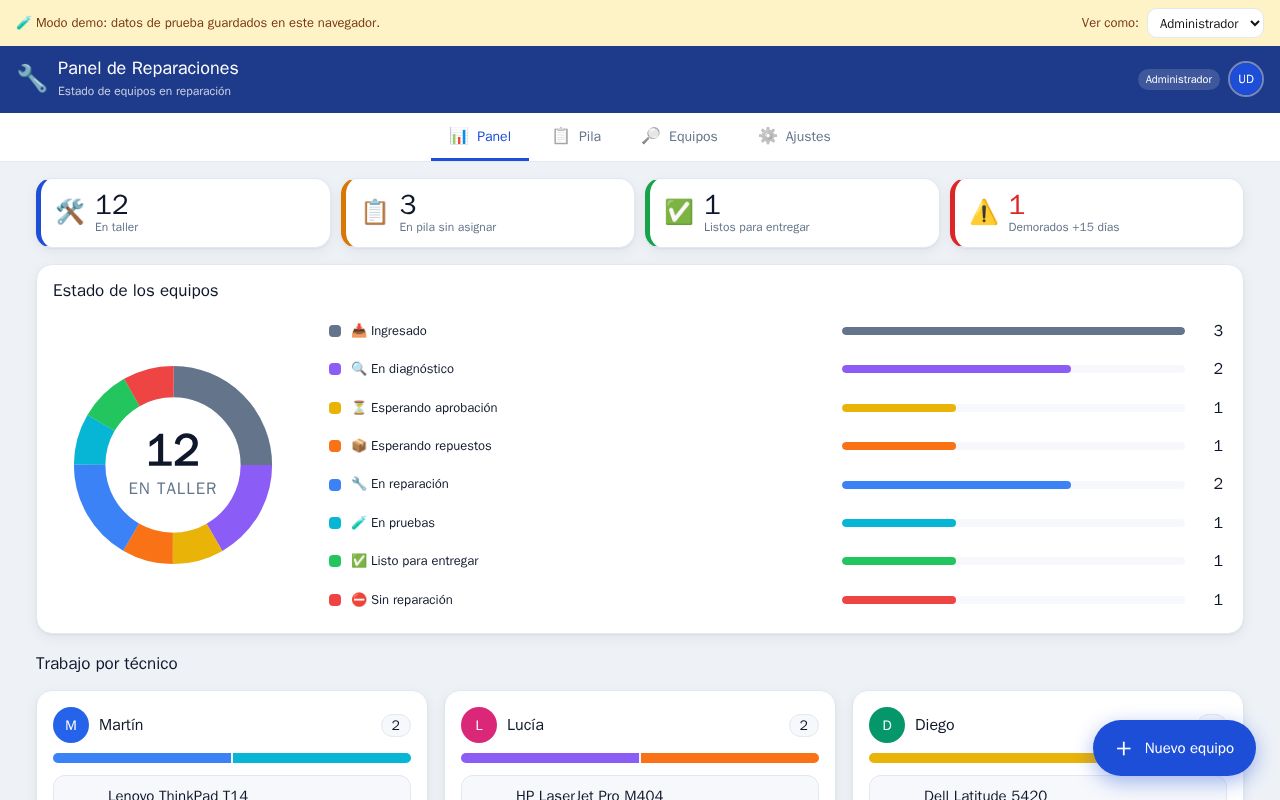The height and width of the screenshot is (800, 1280).
Task: Click the donut chart center showing 12 En taller
Action: (x=173, y=465)
